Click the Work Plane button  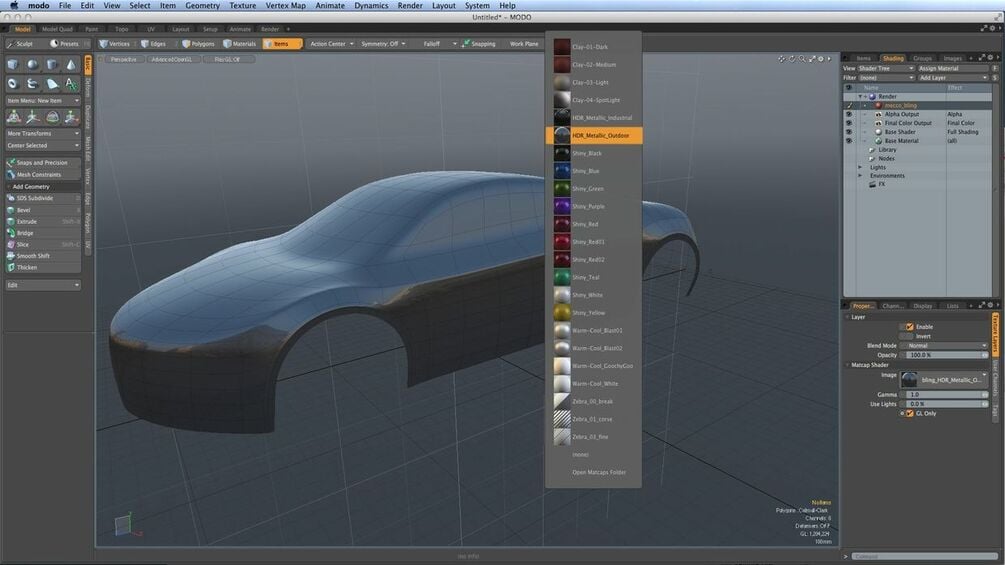coord(524,44)
